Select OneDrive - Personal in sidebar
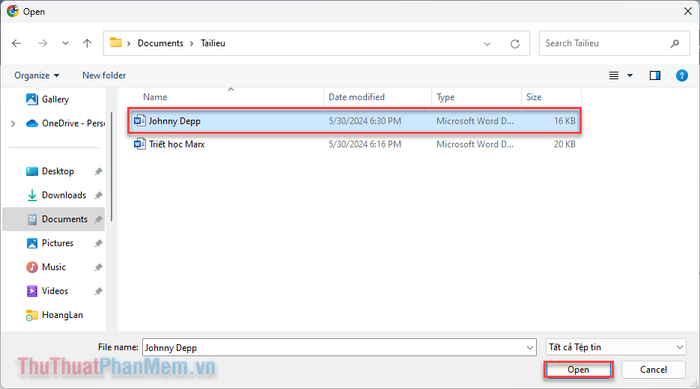Image resolution: width=700 pixels, height=389 pixels. (x=65, y=123)
